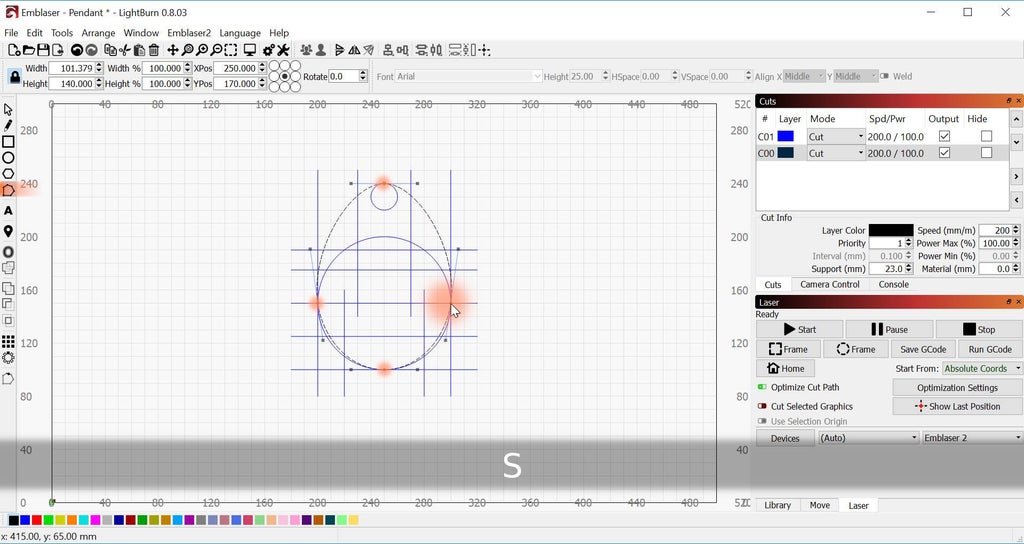The height and width of the screenshot is (544, 1024).
Task: Cut selection with the scissors icon
Action: [x=125, y=50]
